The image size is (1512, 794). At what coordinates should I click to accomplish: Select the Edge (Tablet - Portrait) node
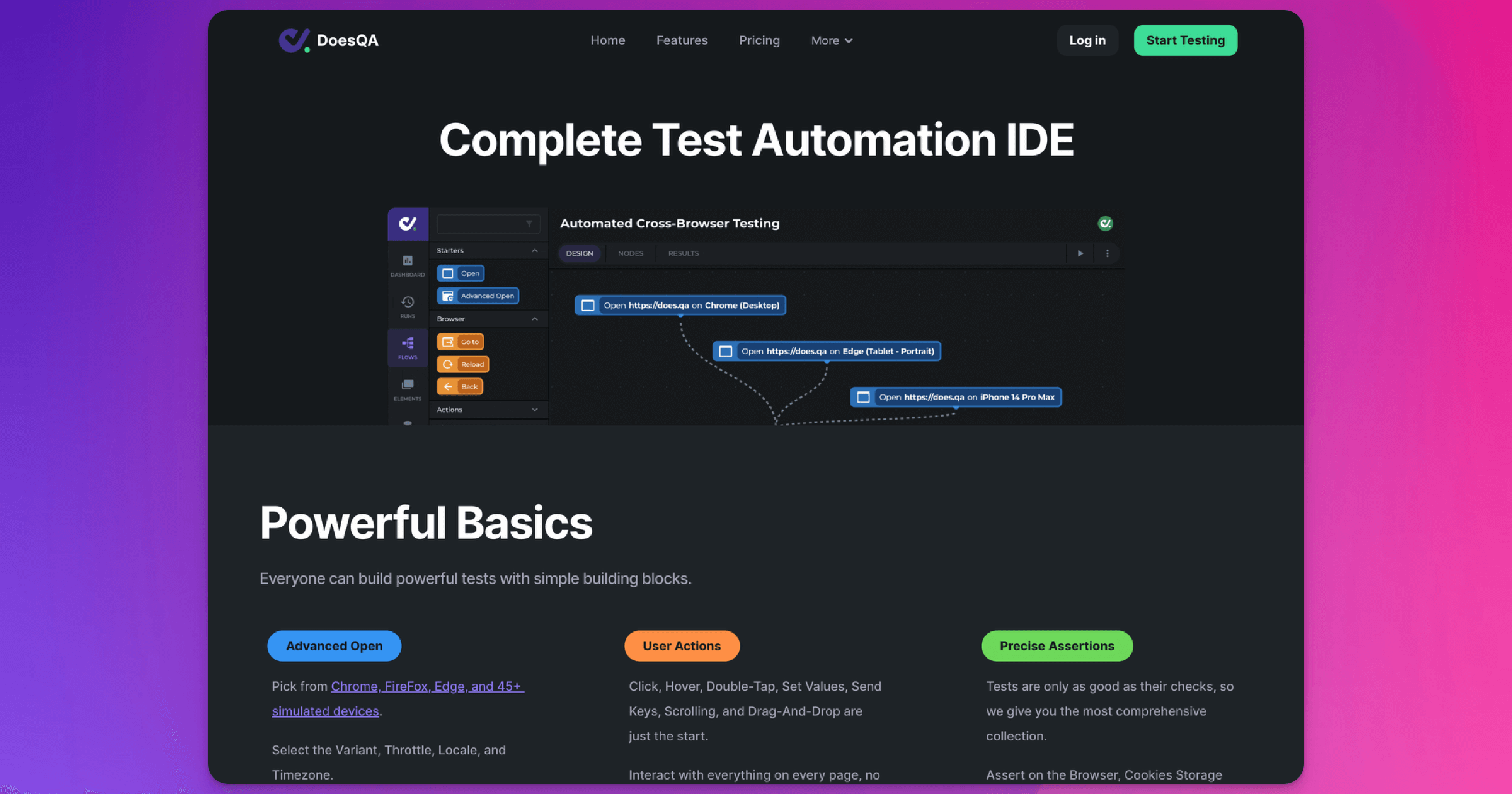point(827,351)
